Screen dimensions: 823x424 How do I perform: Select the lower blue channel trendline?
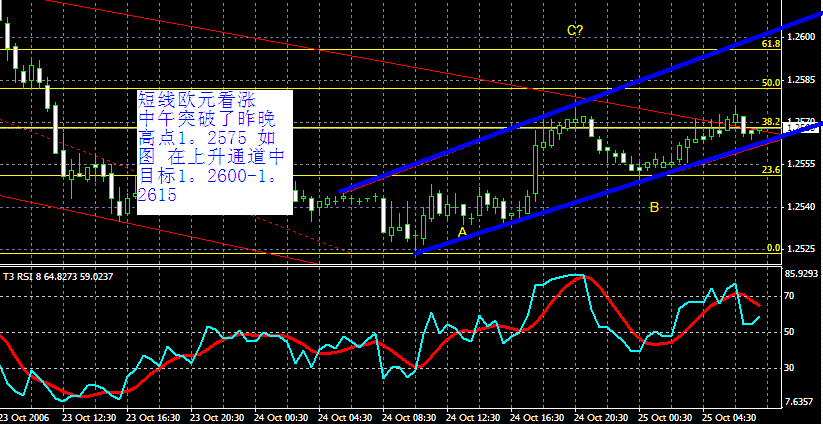pyautogui.click(x=619, y=189)
